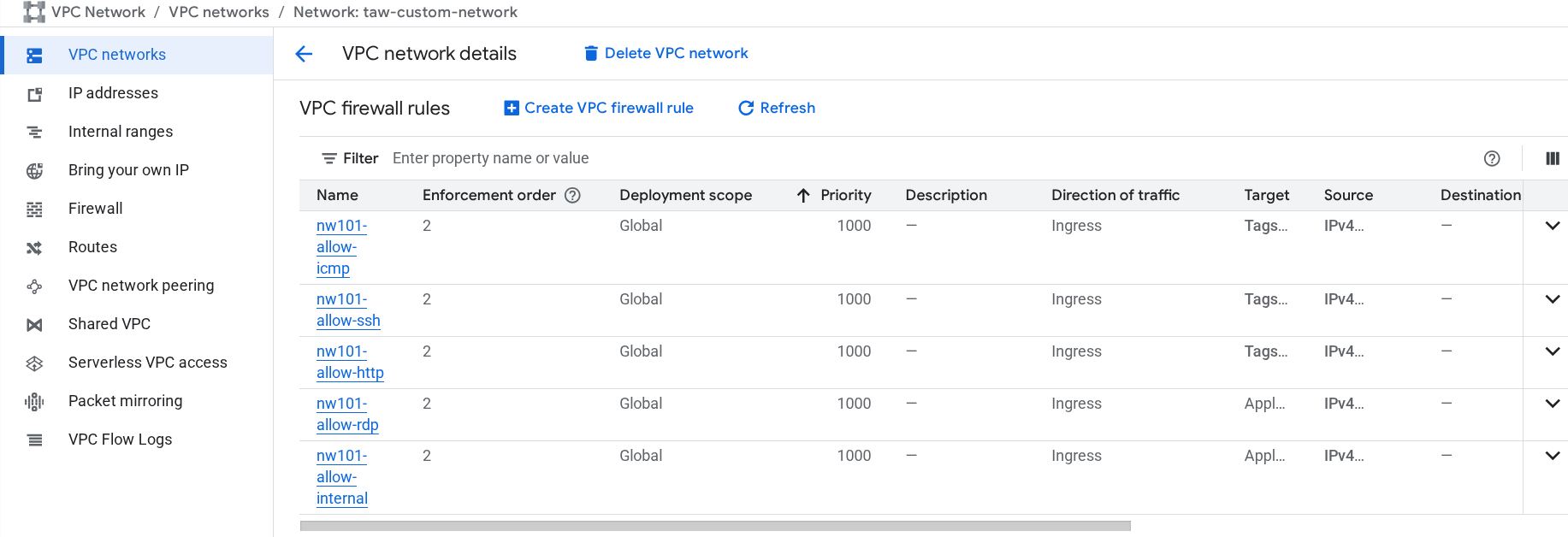Open IP addresses in the sidebar

tap(137, 93)
